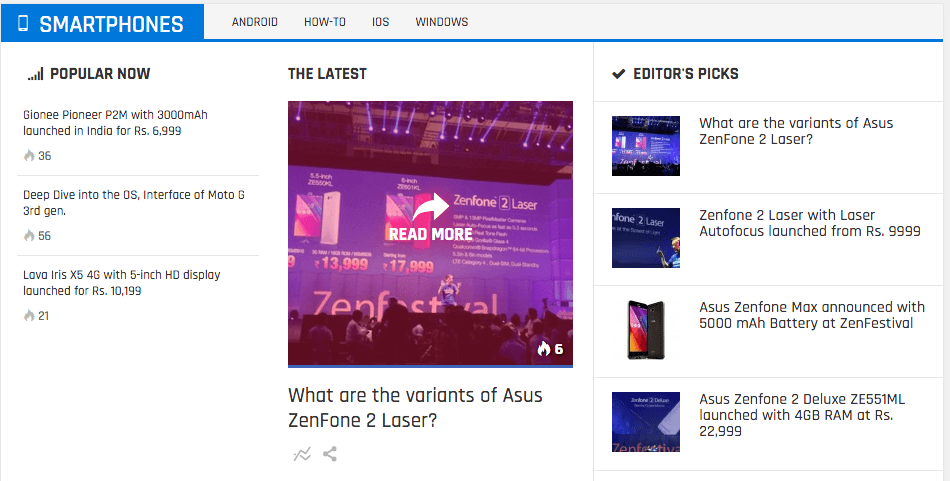The height and width of the screenshot is (481, 950).
Task: Open the Asus Zenfone Max phone thumbnail
Action: click(646, 330)
